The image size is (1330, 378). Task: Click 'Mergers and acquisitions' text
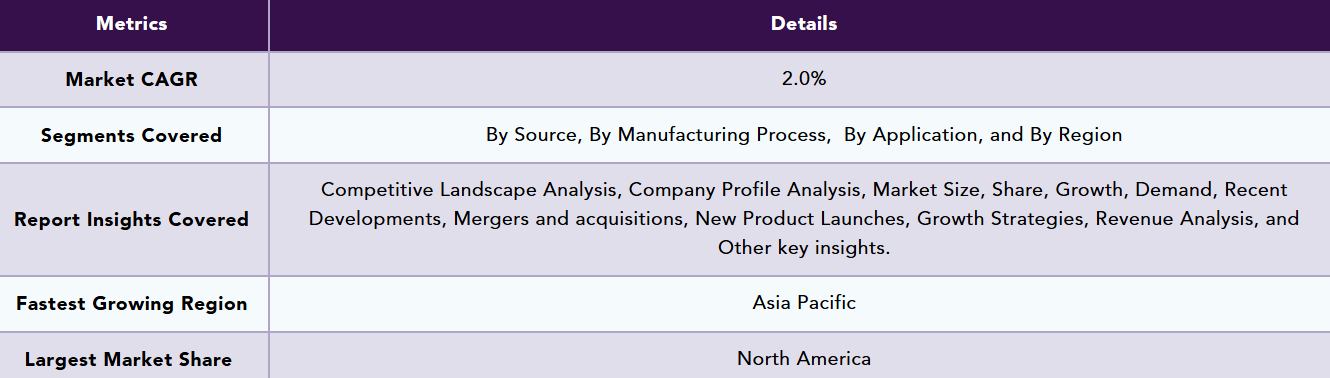566,218
